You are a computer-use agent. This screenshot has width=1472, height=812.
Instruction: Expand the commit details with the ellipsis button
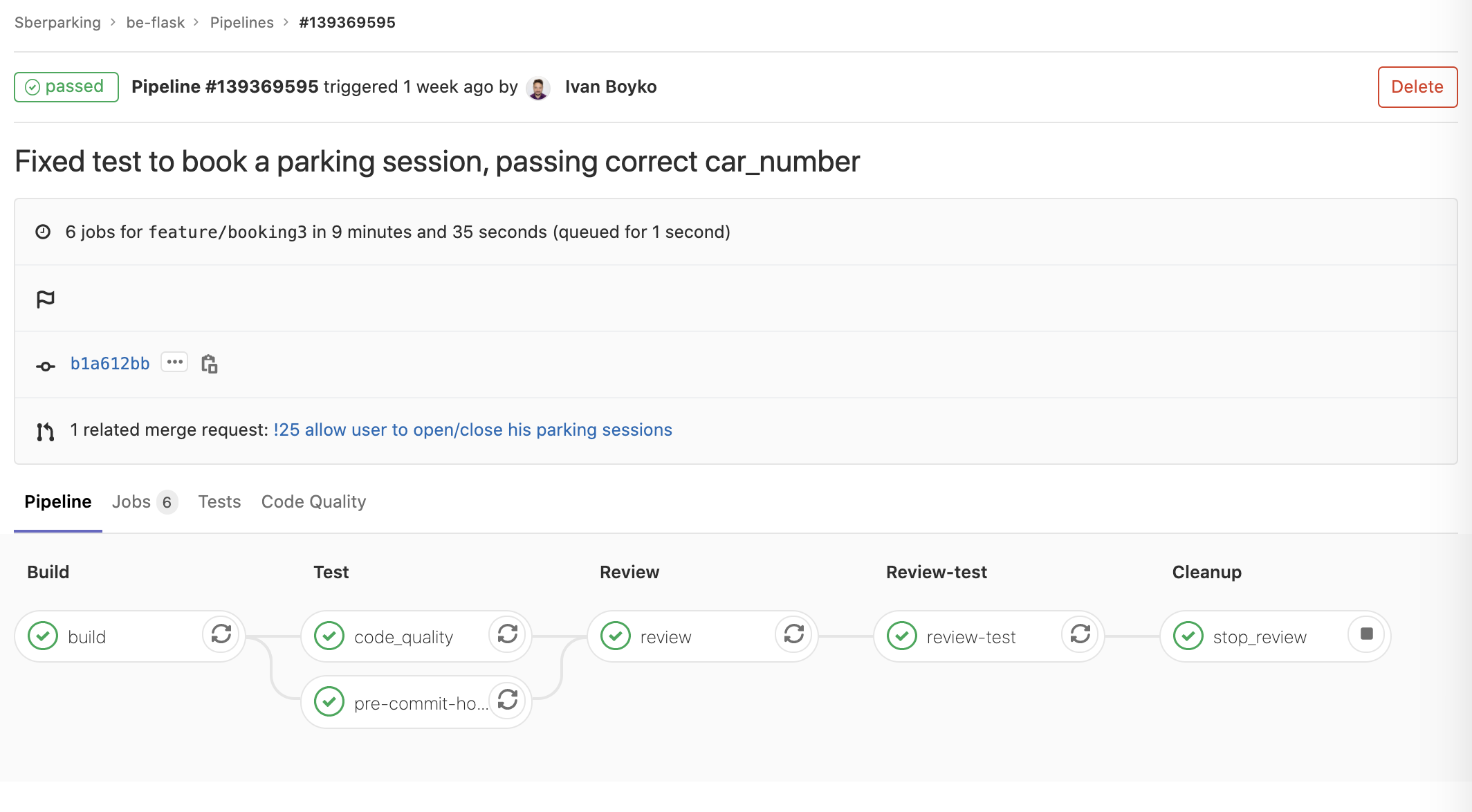click(x=174, y=362)
